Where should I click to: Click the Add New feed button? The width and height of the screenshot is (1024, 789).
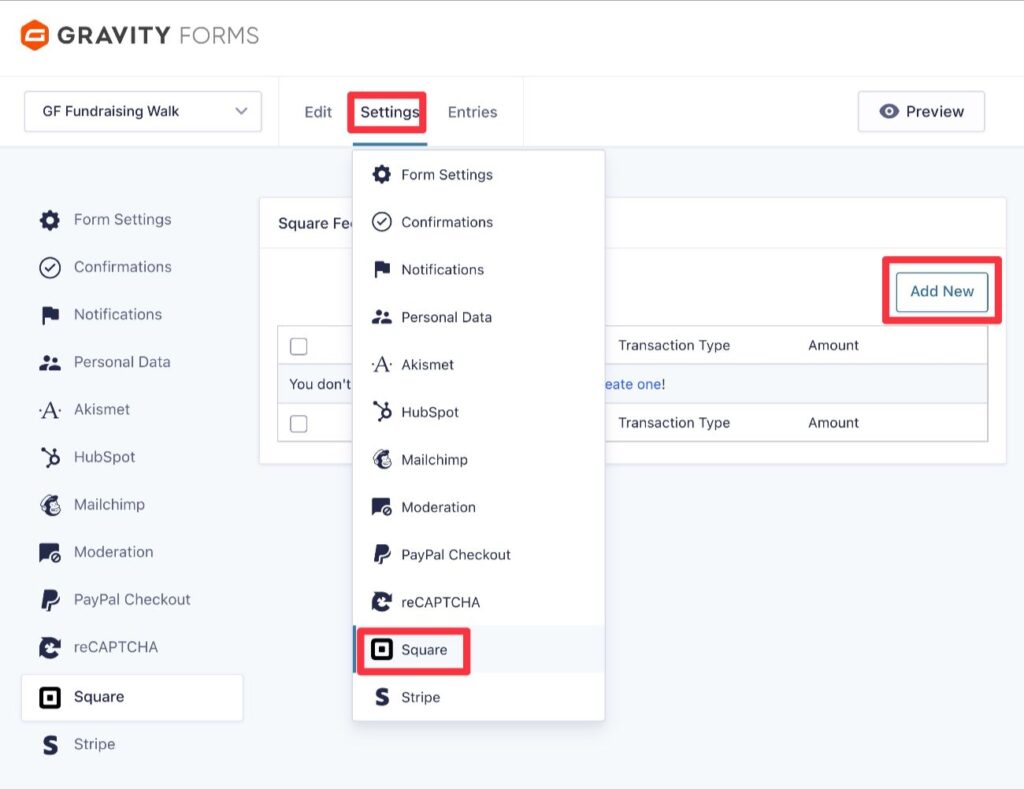point(942,291)
